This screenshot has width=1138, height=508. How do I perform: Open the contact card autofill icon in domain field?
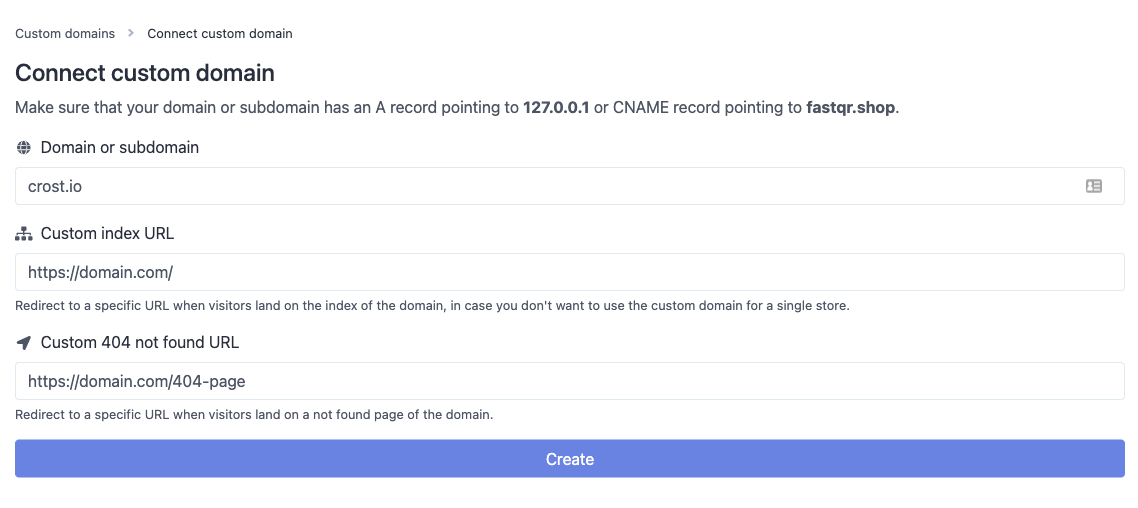(1093, 187)
